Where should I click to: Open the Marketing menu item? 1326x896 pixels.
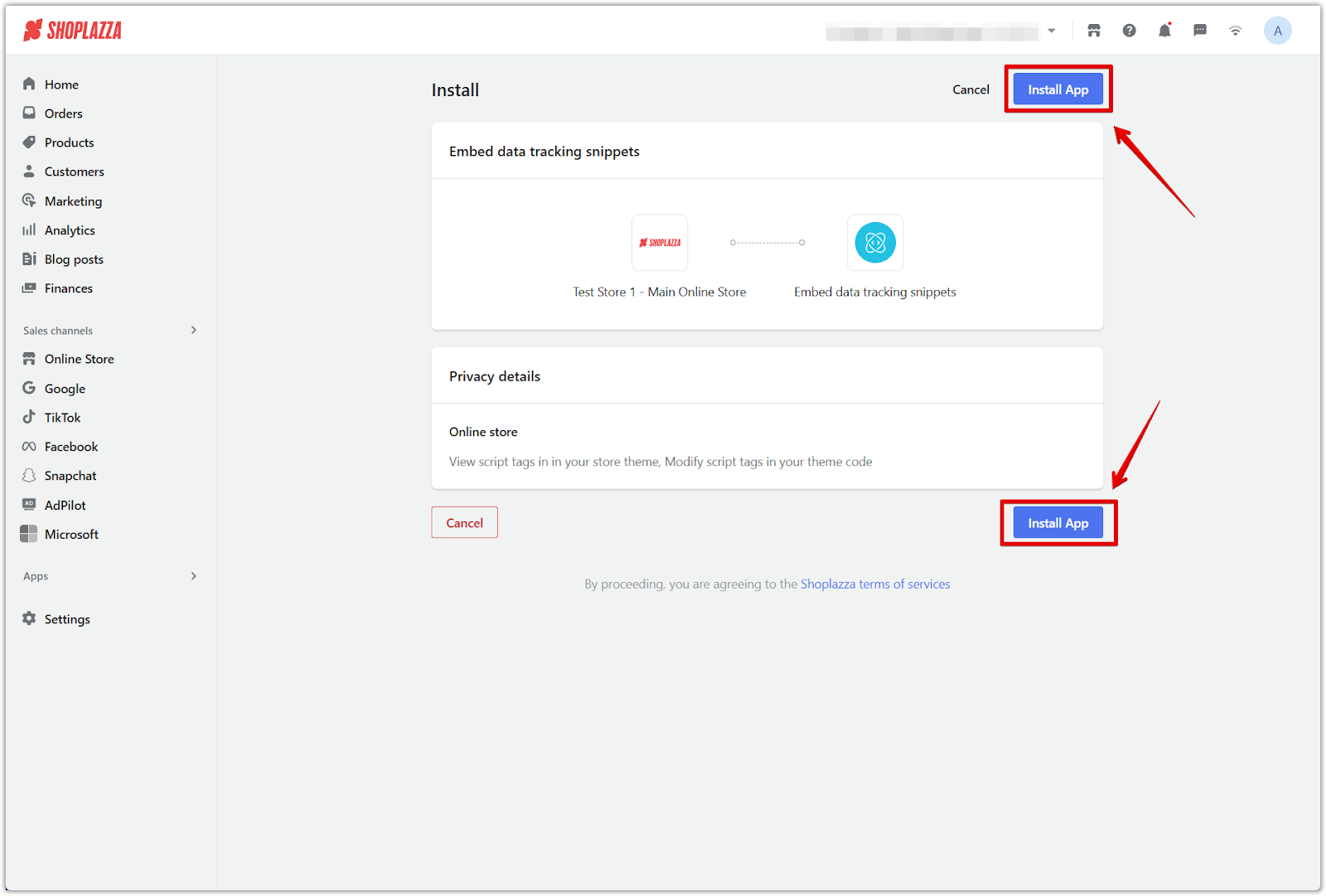point(74,201)
